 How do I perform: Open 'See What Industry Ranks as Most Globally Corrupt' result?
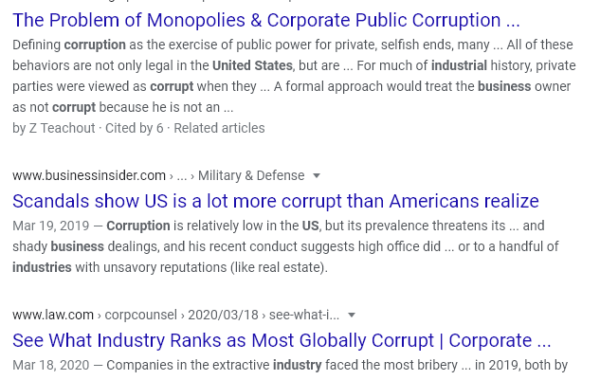coord(282,341)
